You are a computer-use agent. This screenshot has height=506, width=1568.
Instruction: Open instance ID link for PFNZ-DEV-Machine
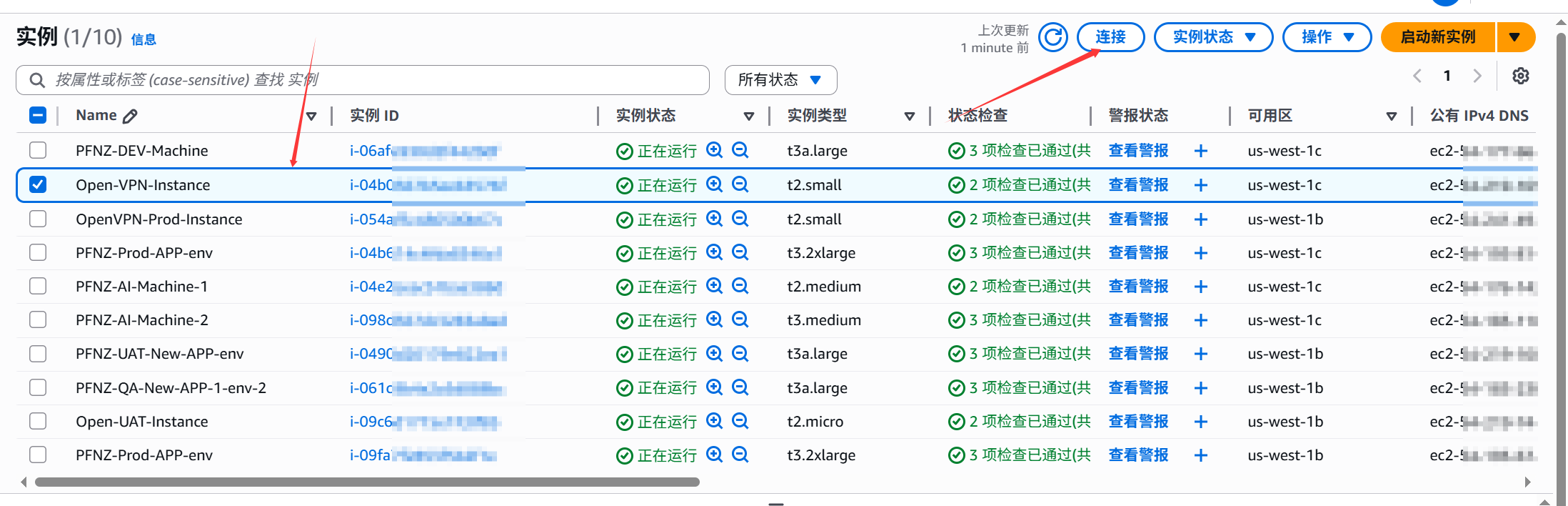pyautogui.click(x=425, y=151)
